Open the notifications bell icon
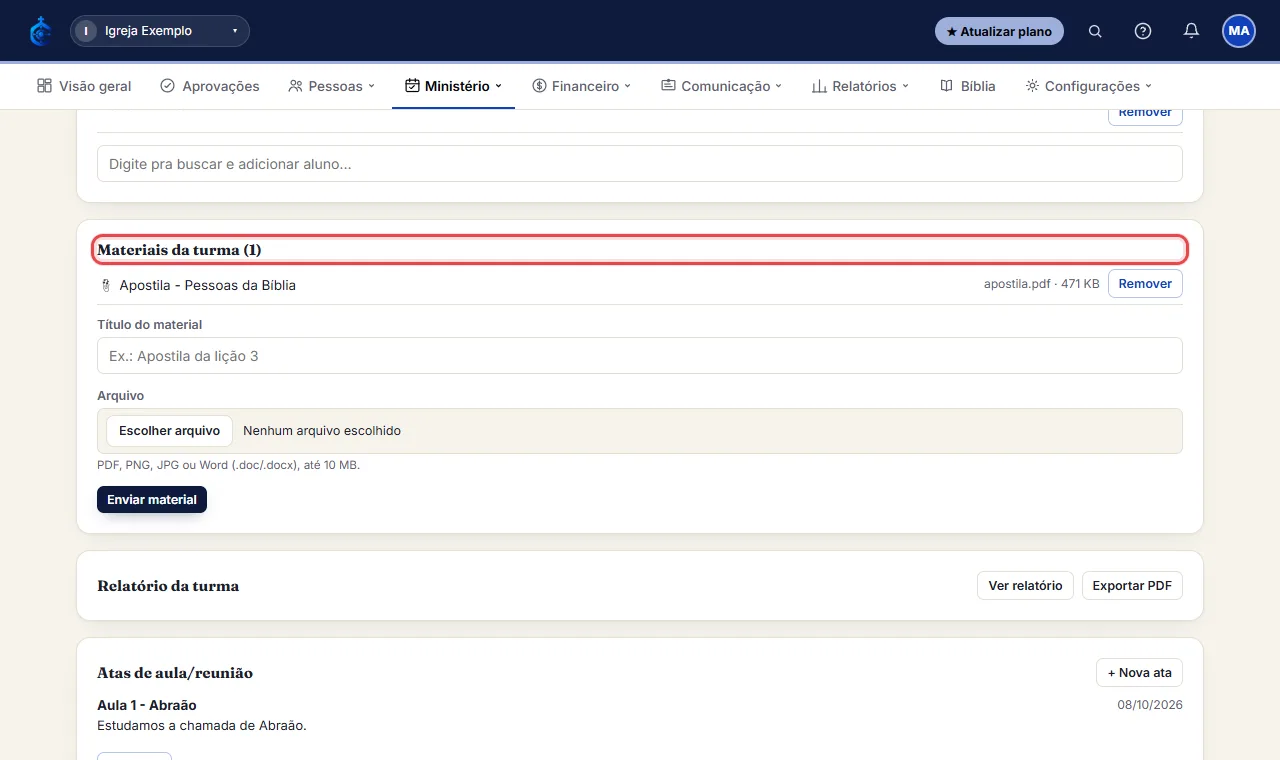The width and height of the screenshot is (1280, 760). pos(1191,31)
